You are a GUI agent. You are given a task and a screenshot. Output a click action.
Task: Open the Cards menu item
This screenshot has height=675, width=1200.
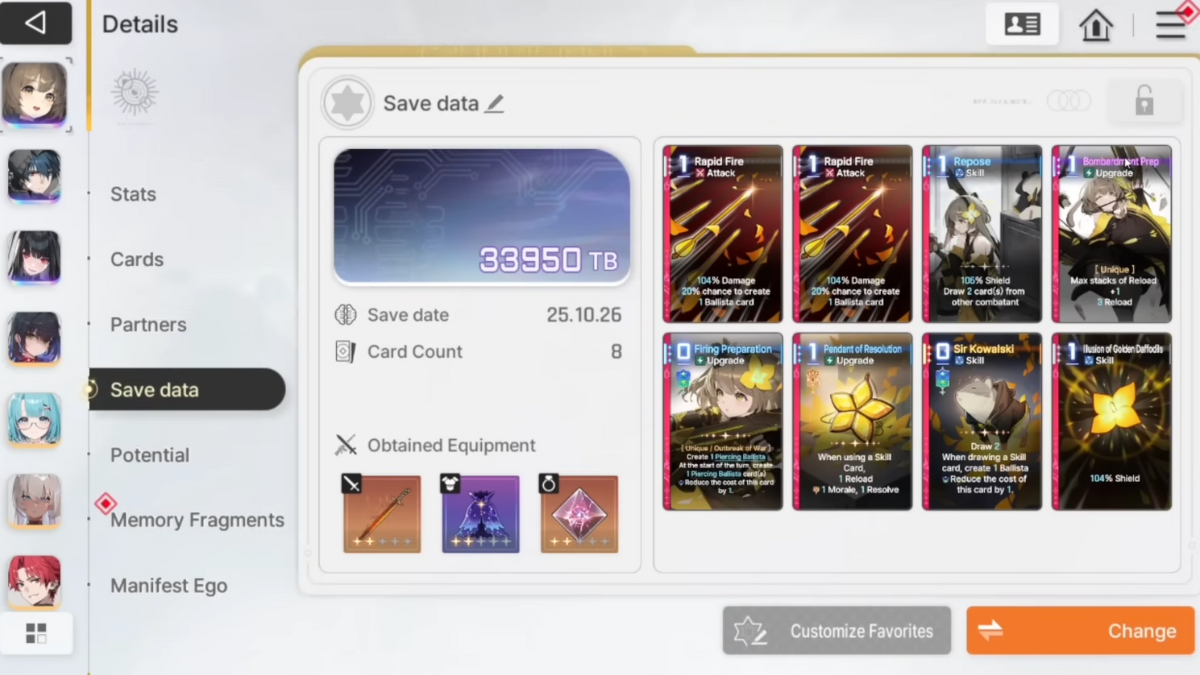137,259
